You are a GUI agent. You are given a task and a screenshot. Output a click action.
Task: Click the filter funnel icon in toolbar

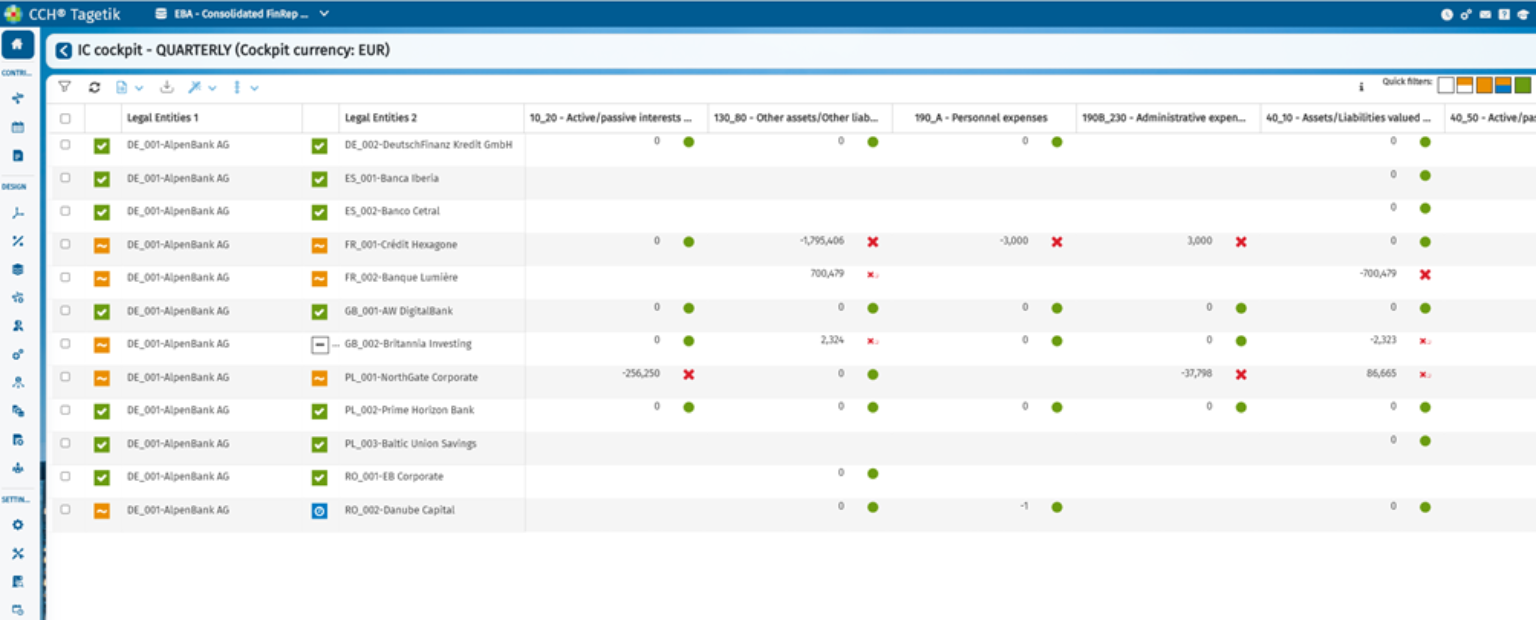[x=65, y=87]
